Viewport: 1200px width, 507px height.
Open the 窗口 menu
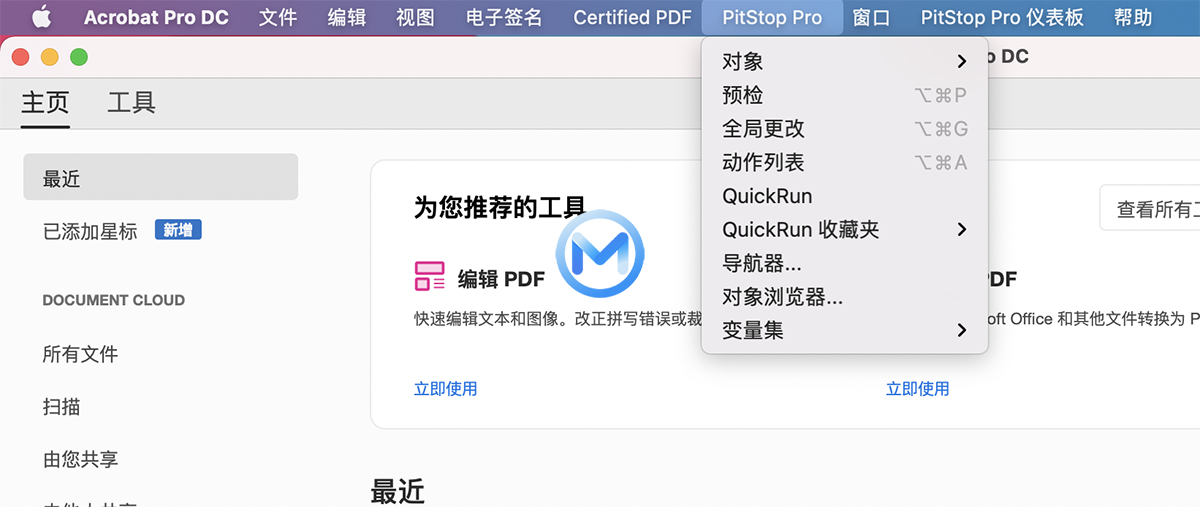pos(871,17)
